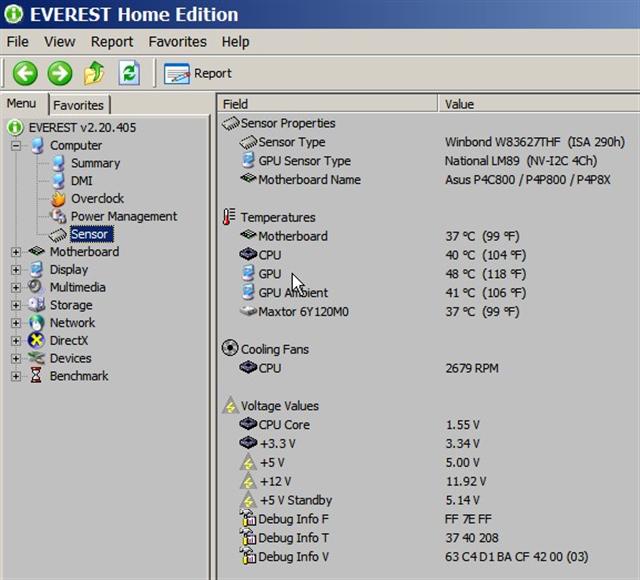Expand the Multimedia tree node
This screenshot has height=580, width=640.
tap(16, 287)
